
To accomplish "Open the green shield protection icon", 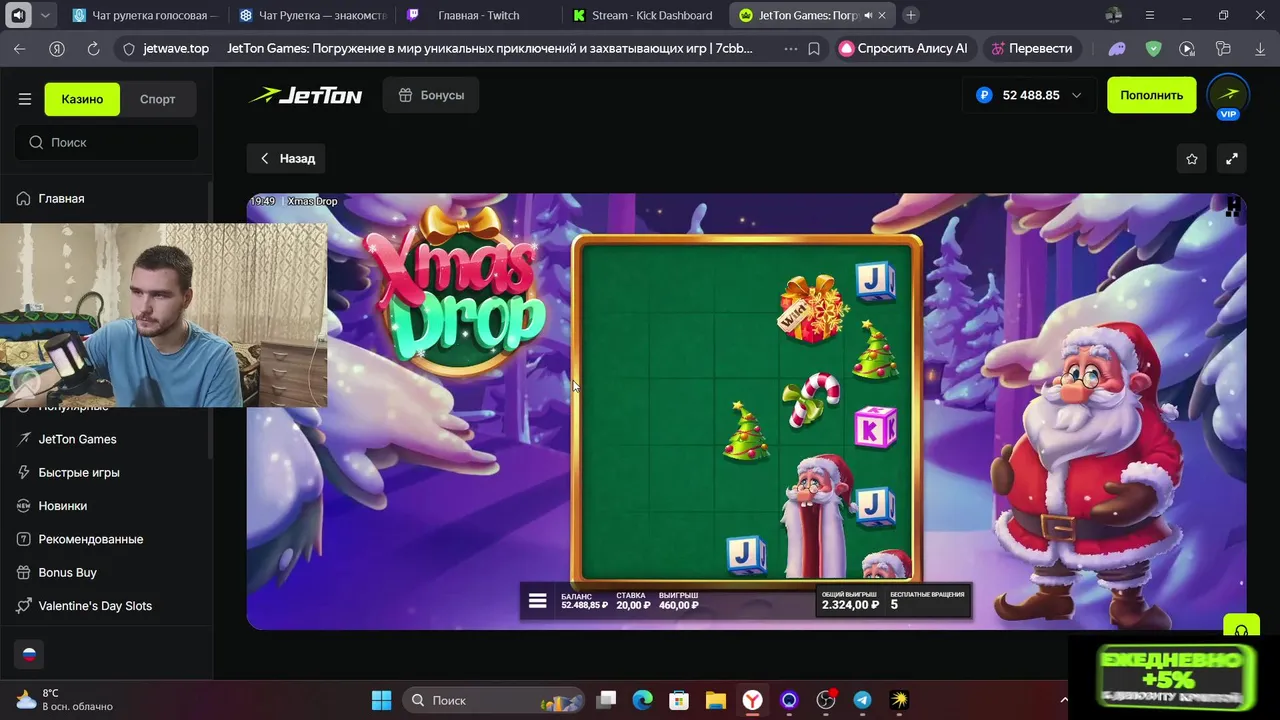I will pos(1153,48).
